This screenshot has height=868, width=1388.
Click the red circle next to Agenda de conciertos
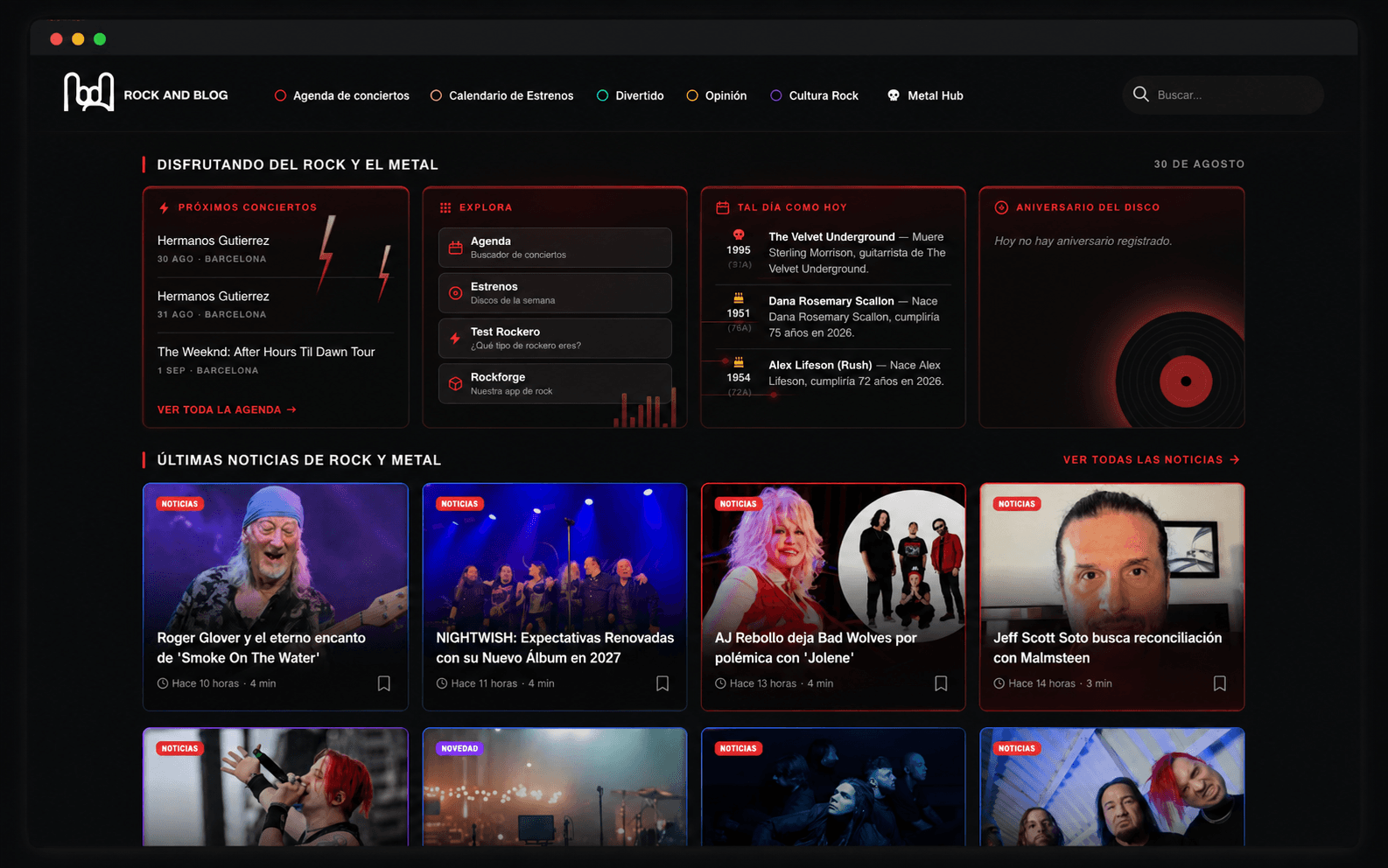(280, 95)
